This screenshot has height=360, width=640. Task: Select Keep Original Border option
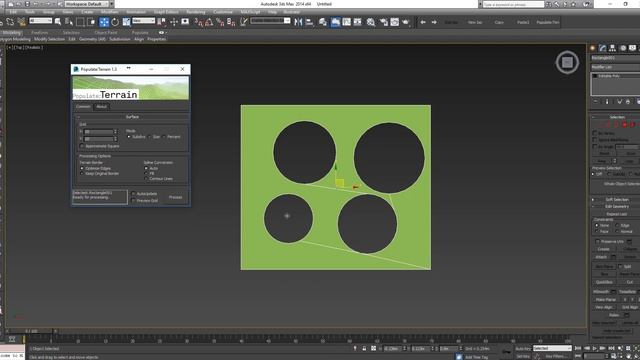coord(82,173)
